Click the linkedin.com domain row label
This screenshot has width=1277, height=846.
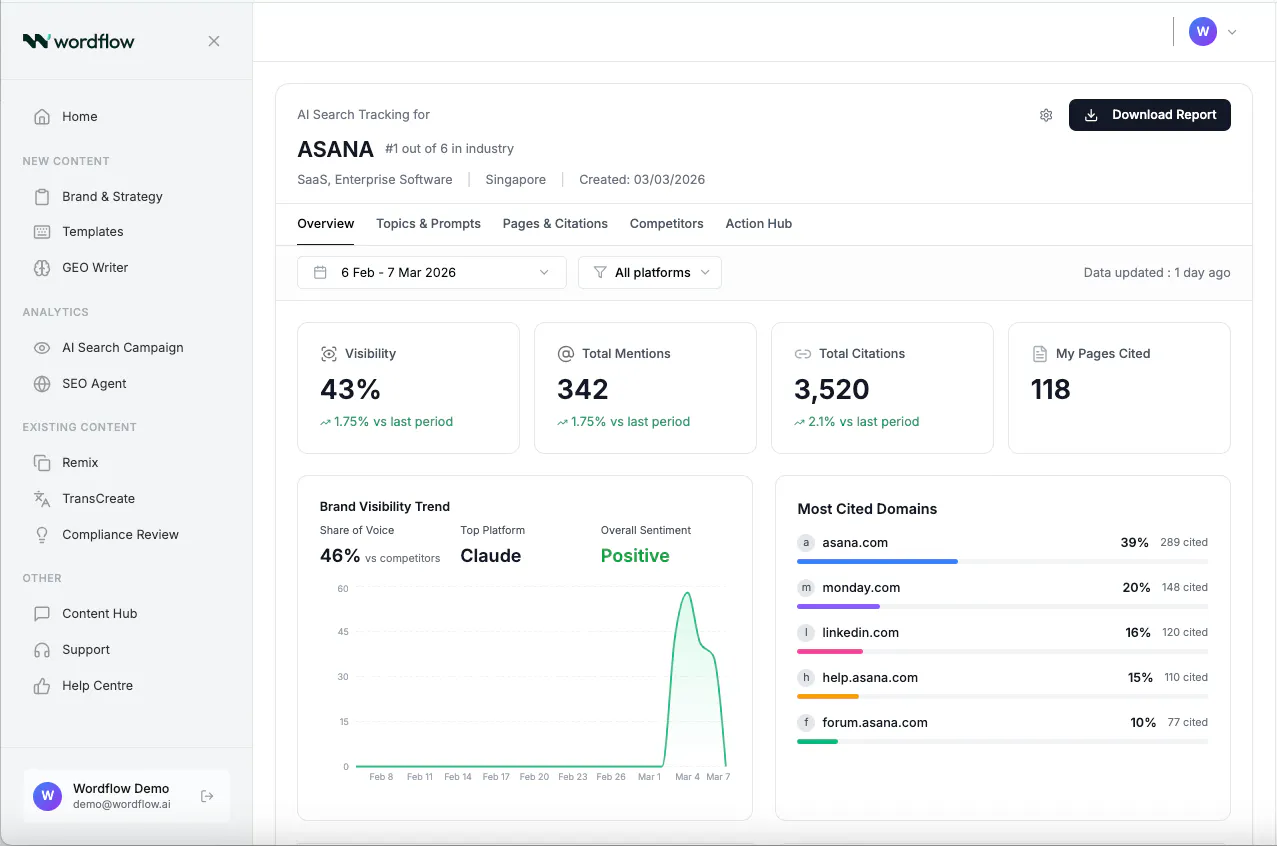coord(860,632)
